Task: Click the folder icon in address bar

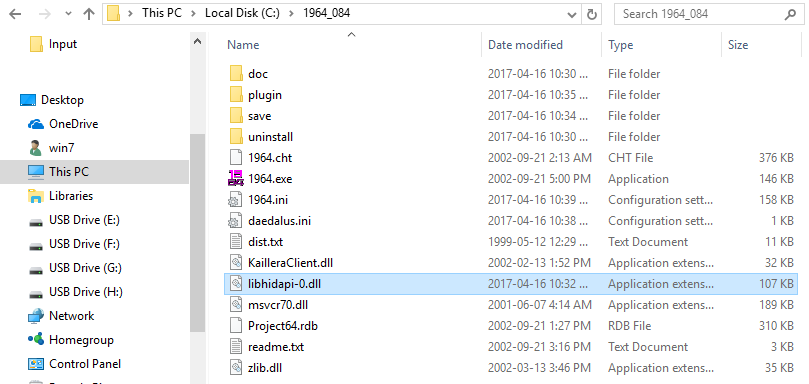Action: [x=114, y=13]
